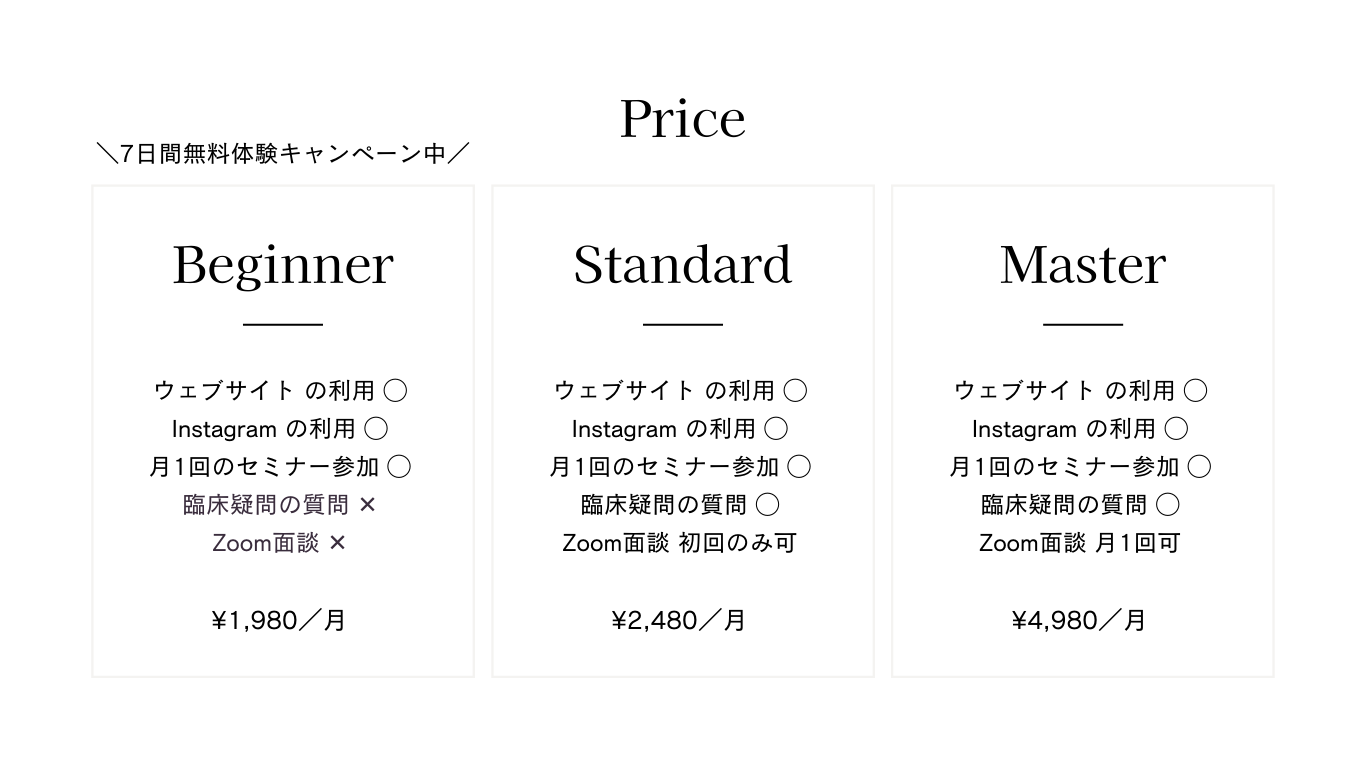The width and height of the screenshot is (1366, 768).
Task: Click the circle icon beside Master ウェブサイトの利用
Action: click(x=1195, y=391)
